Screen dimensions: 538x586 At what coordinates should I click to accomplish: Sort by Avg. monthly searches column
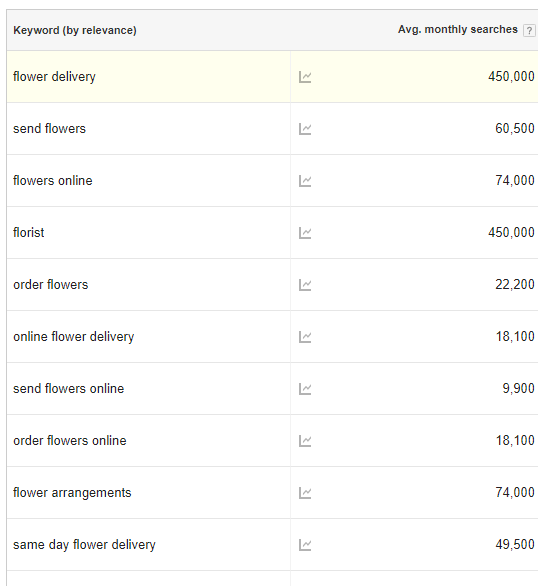[458, 29]
